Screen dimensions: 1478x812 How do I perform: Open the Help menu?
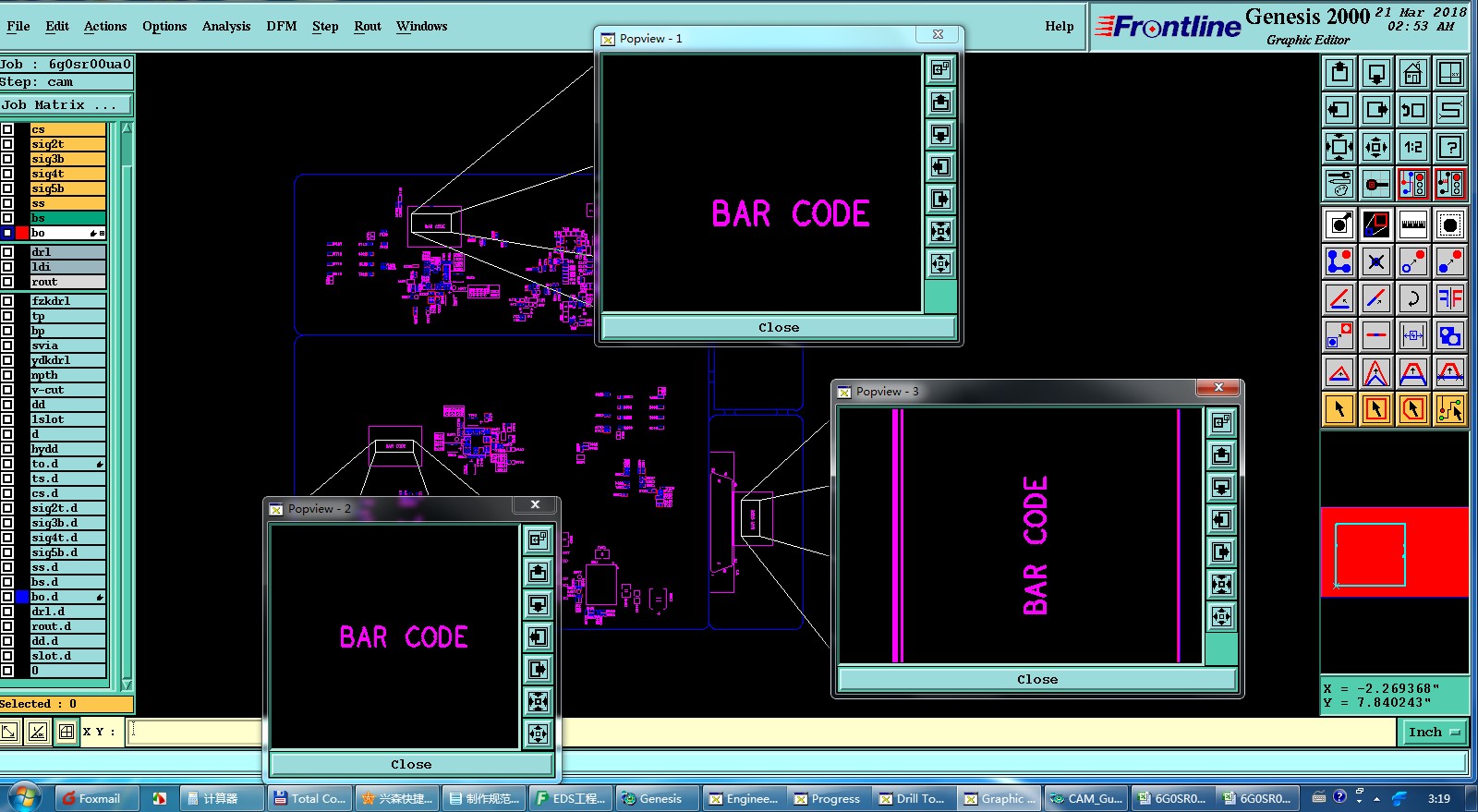coord(1060,26)
